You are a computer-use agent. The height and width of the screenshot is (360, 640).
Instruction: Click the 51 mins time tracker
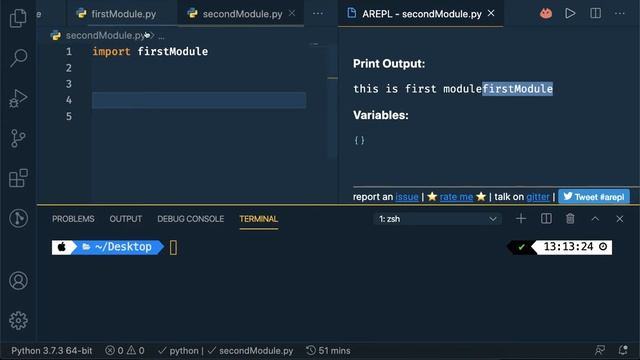328,351
